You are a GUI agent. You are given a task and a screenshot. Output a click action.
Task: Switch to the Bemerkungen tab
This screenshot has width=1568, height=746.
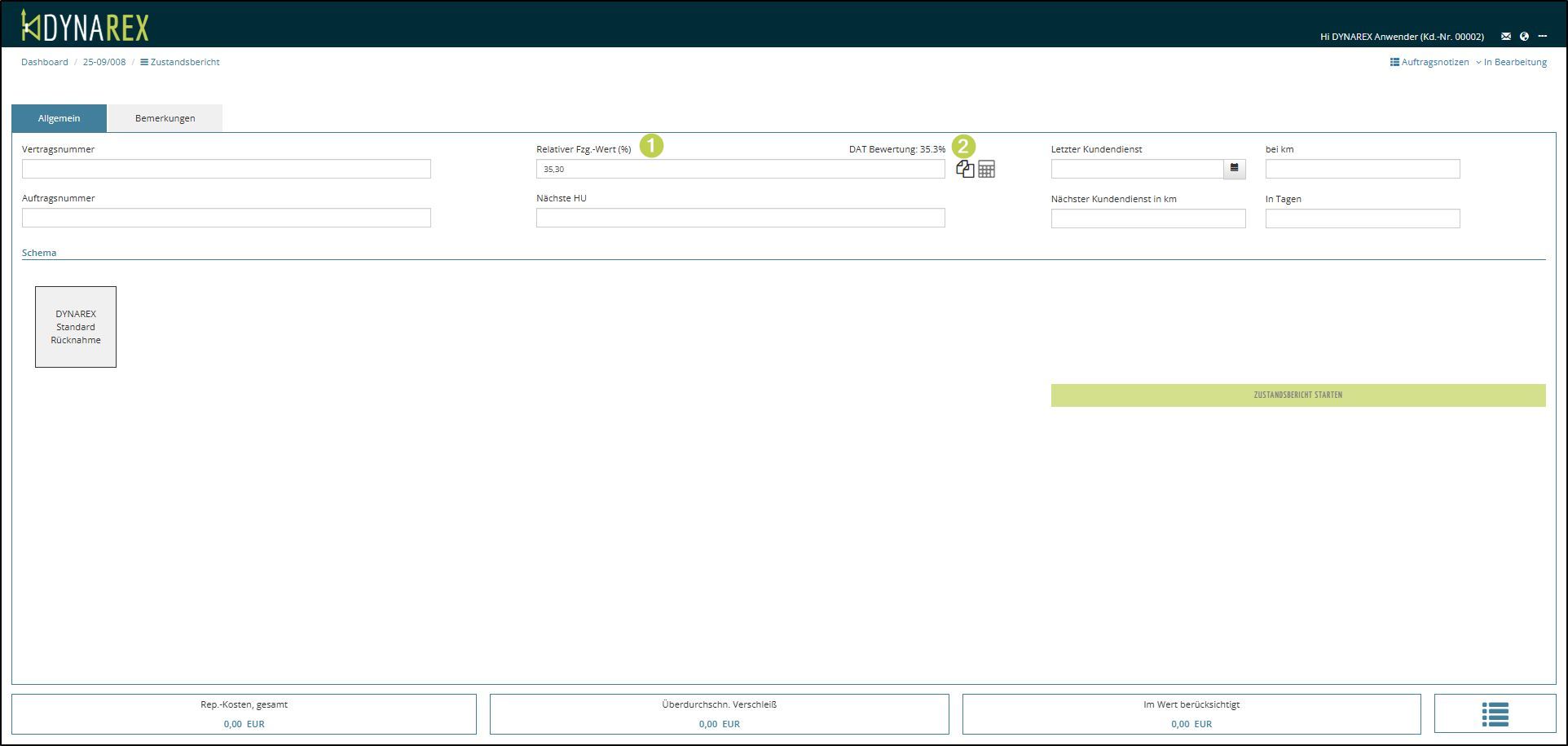[165, 118]
